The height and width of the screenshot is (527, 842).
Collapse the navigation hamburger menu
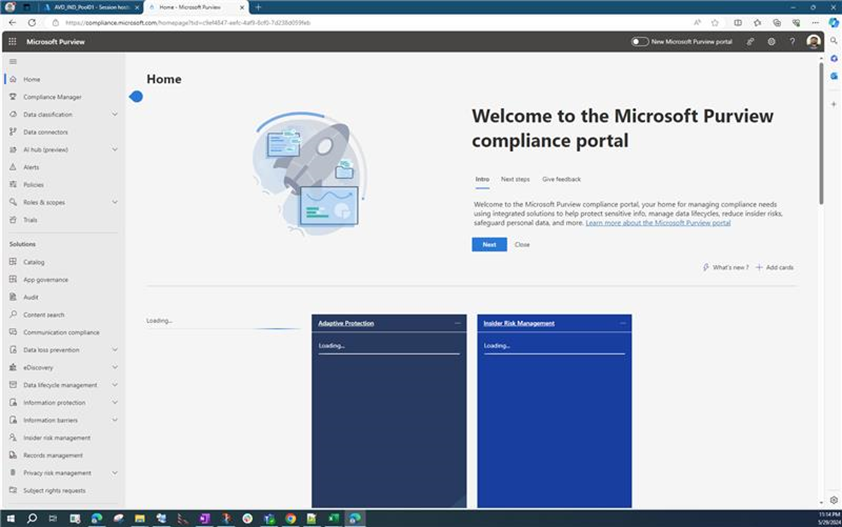coord(13,62)
